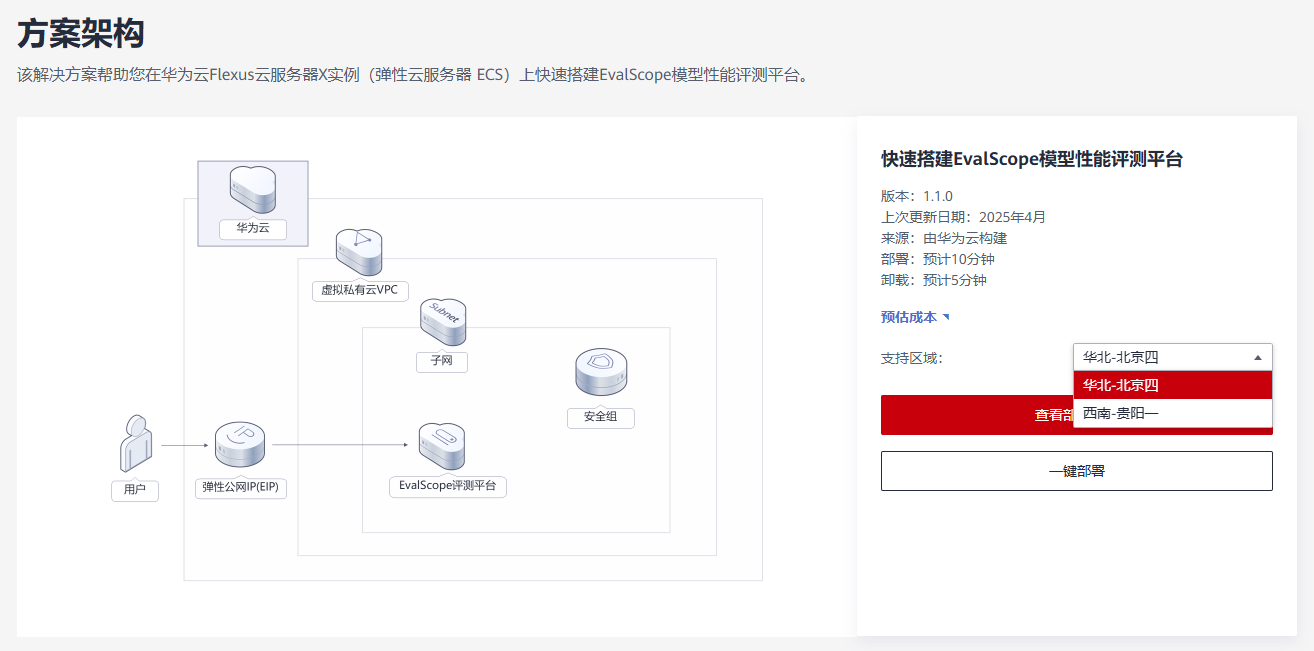1314x651 pixels.
Task: Select the 安全组 shield icon
Action: (601, 373)
